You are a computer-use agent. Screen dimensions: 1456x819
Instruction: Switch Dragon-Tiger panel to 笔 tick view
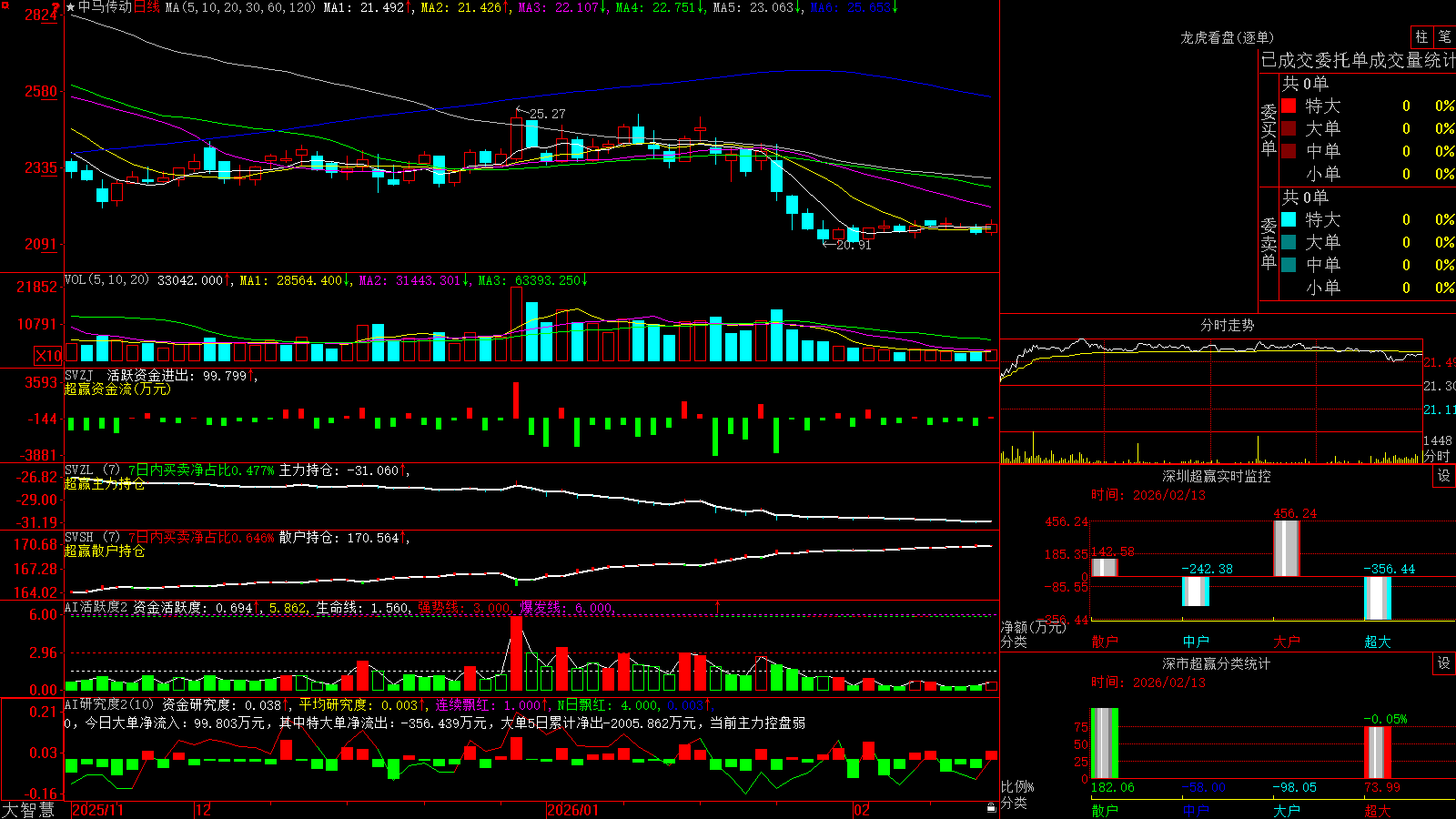point(1444,36)
